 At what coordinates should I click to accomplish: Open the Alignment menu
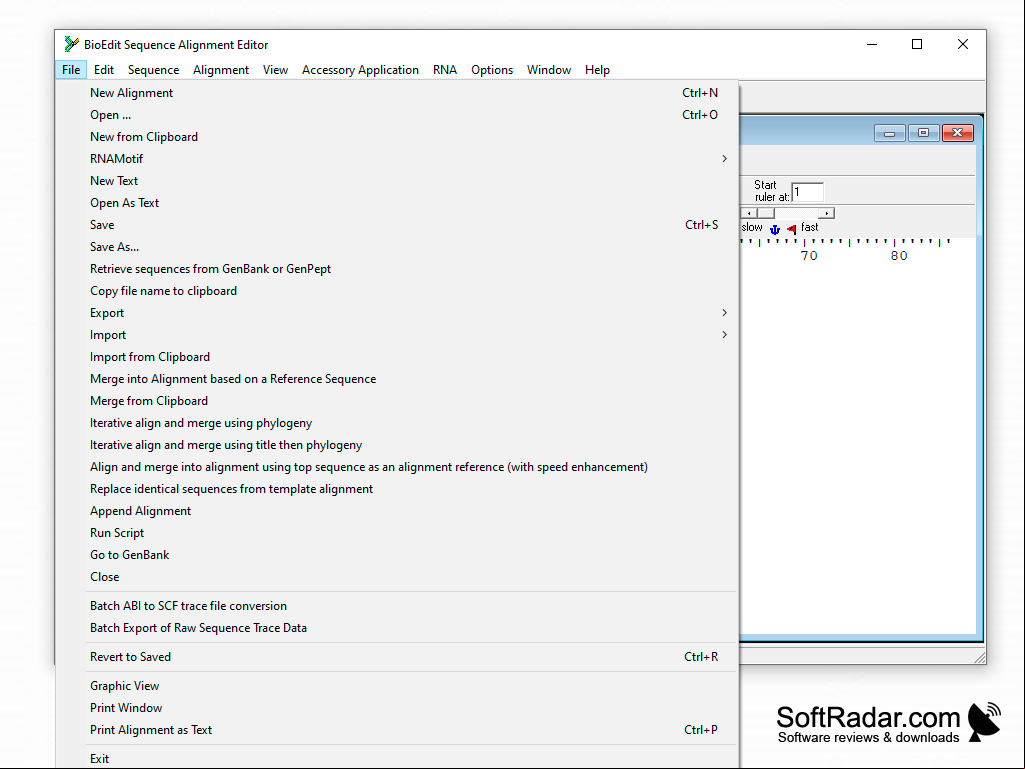[221, 70]
